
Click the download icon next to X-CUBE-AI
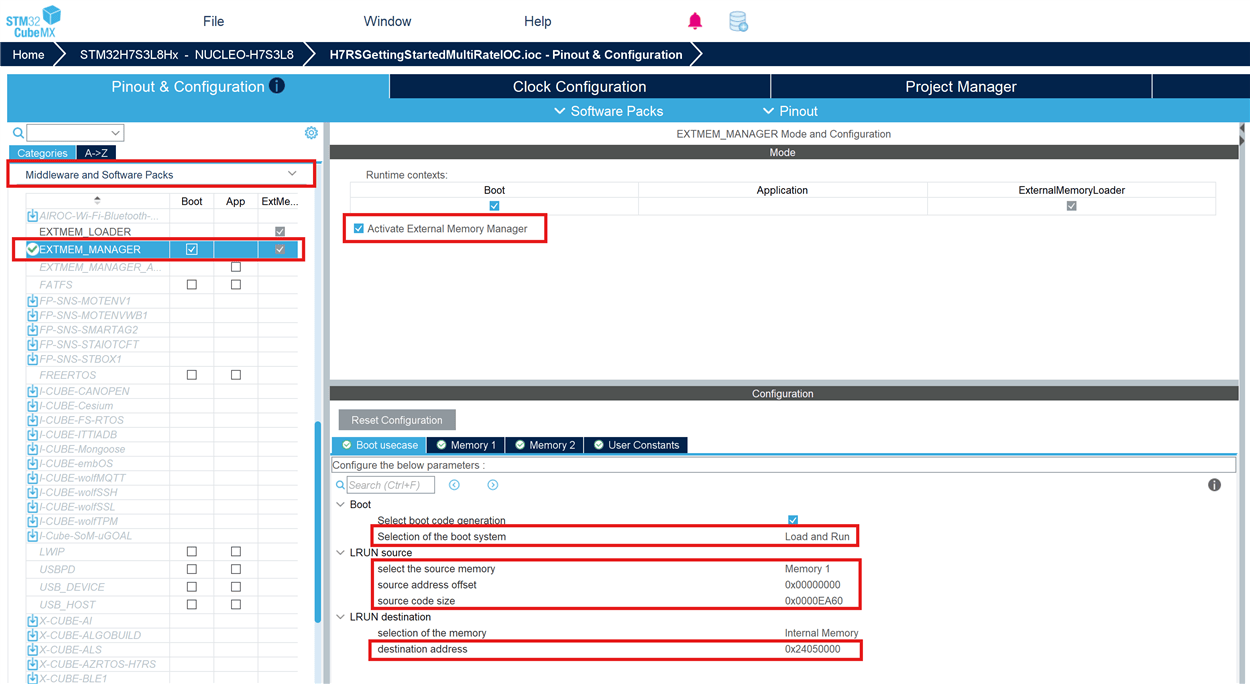[x=33, y=621]
